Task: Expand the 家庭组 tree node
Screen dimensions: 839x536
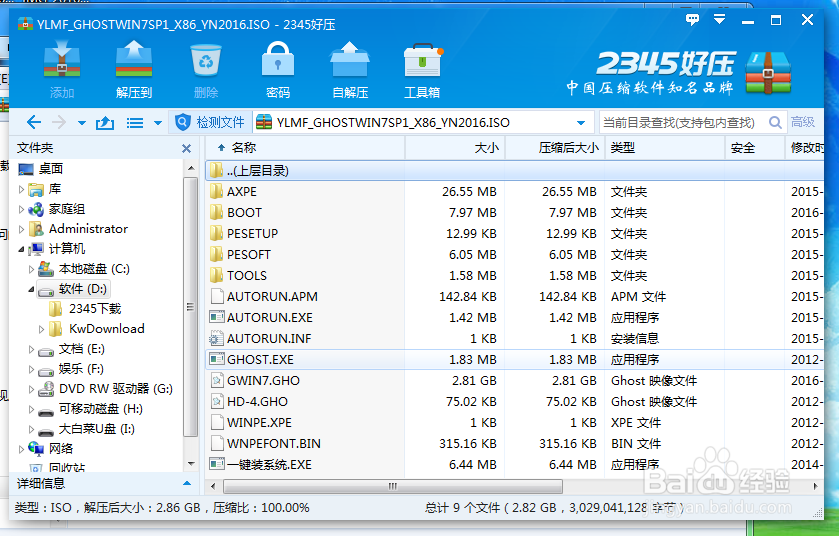Action: [x=21, y=209]
